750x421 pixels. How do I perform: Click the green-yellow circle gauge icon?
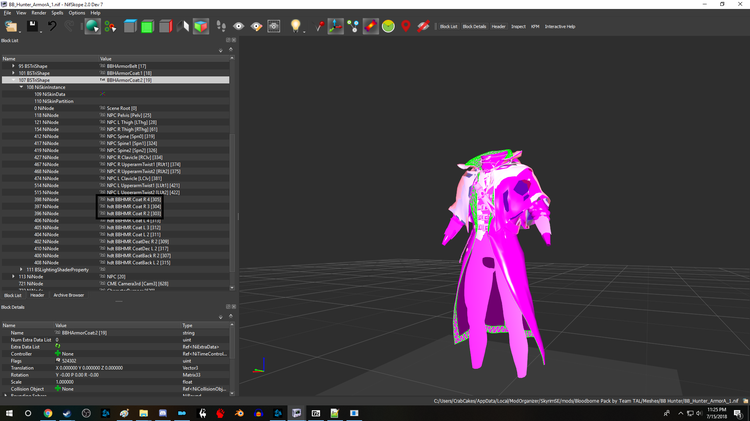coord(388,26)
